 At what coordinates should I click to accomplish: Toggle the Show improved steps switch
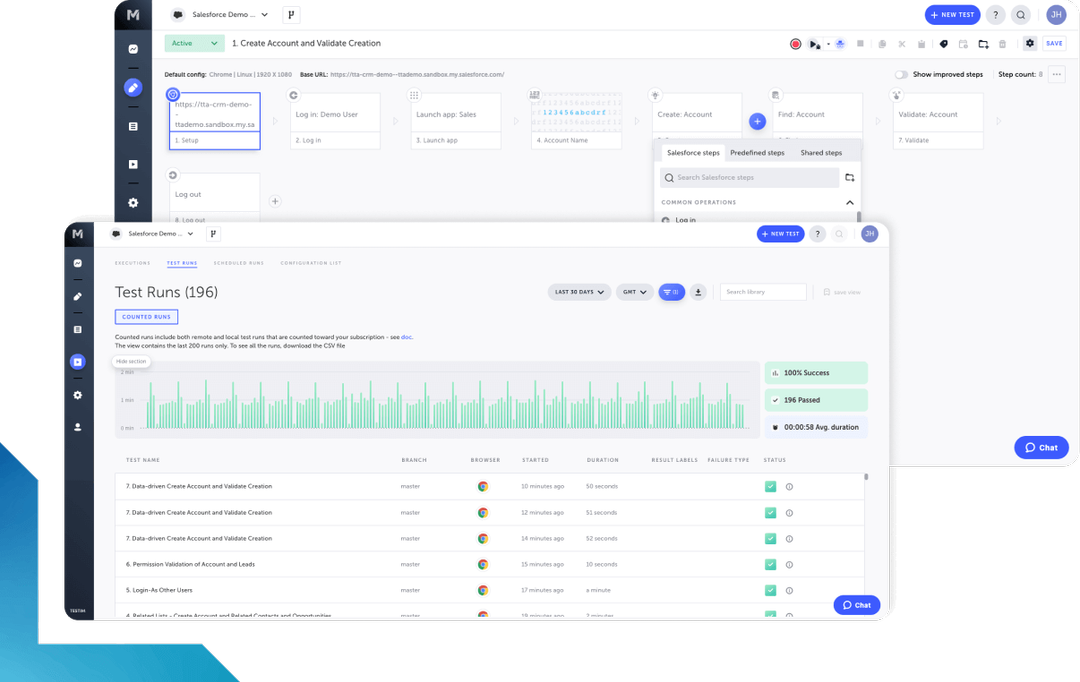[901, 74]
